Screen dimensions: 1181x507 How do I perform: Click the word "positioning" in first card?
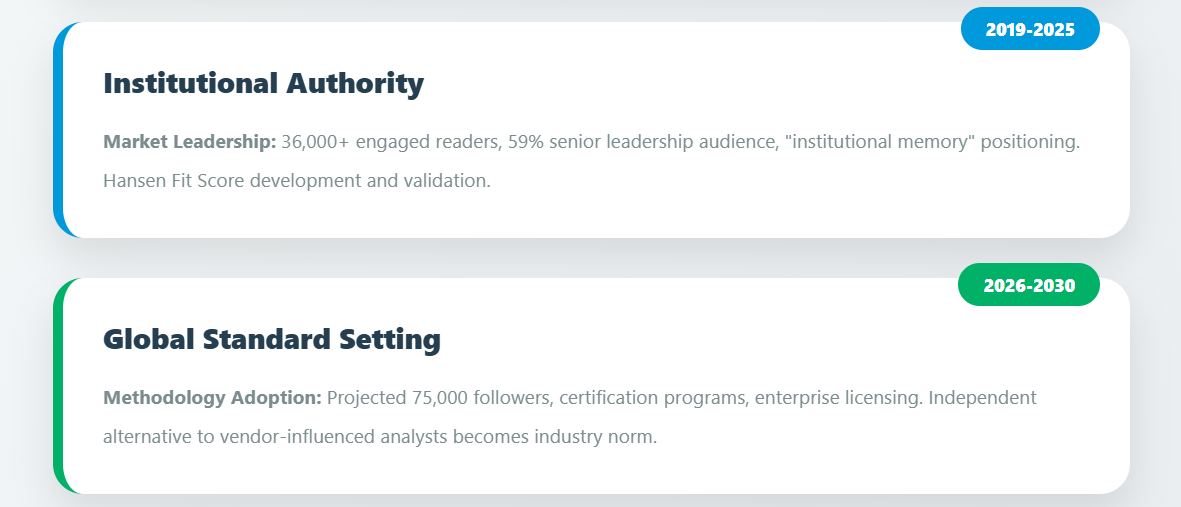(1030, 142)
